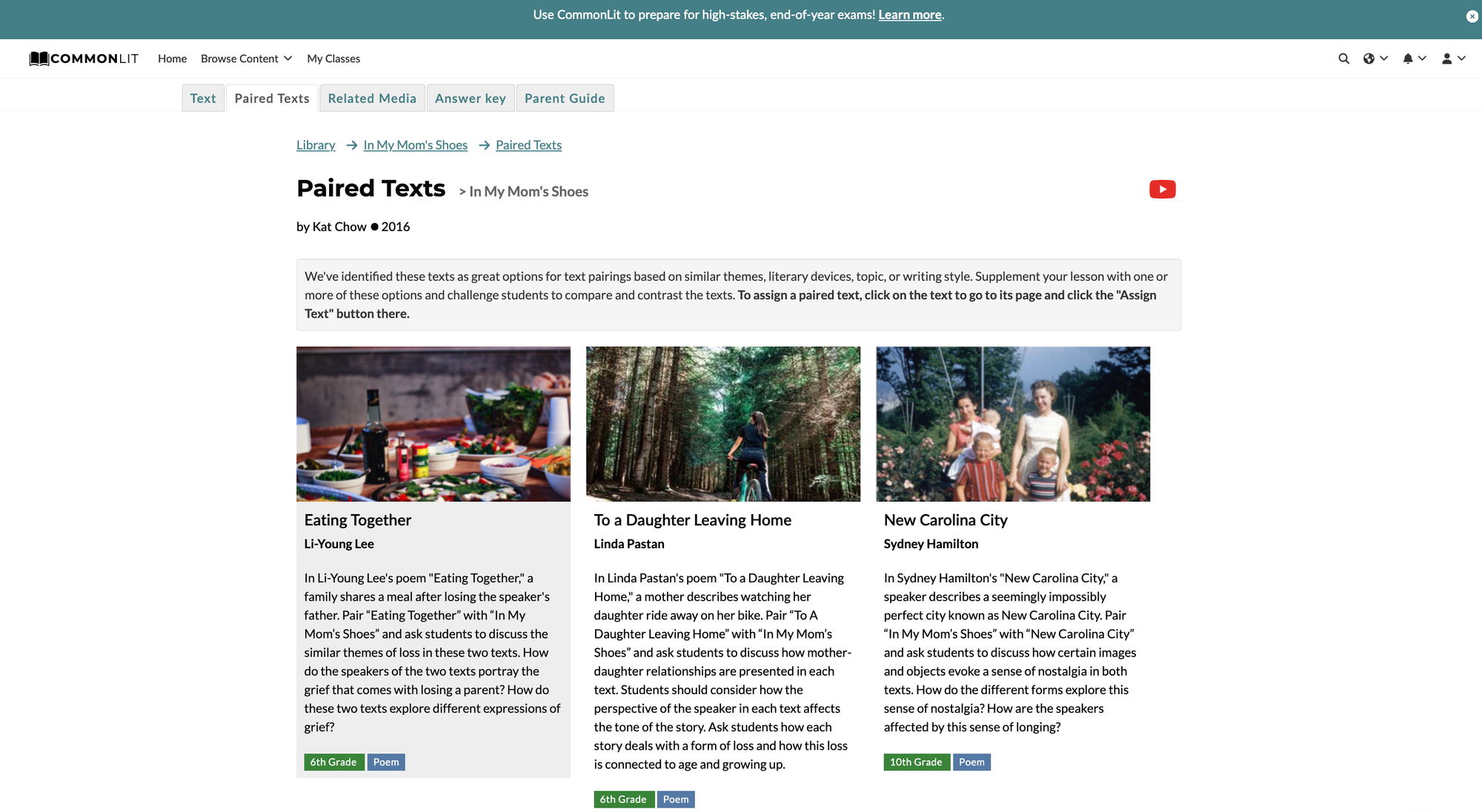
Task: Dismiss the top announcement banner
Action: [1472, 16]
